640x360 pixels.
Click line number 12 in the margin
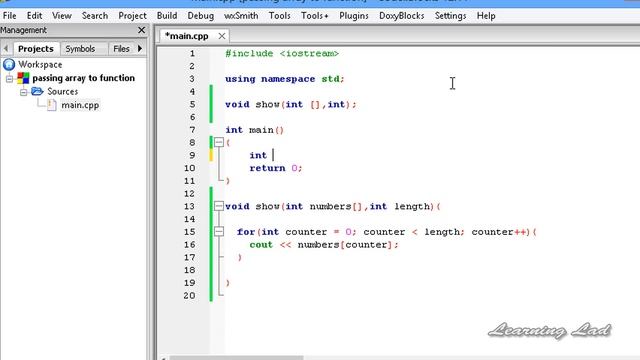(189, 193)
